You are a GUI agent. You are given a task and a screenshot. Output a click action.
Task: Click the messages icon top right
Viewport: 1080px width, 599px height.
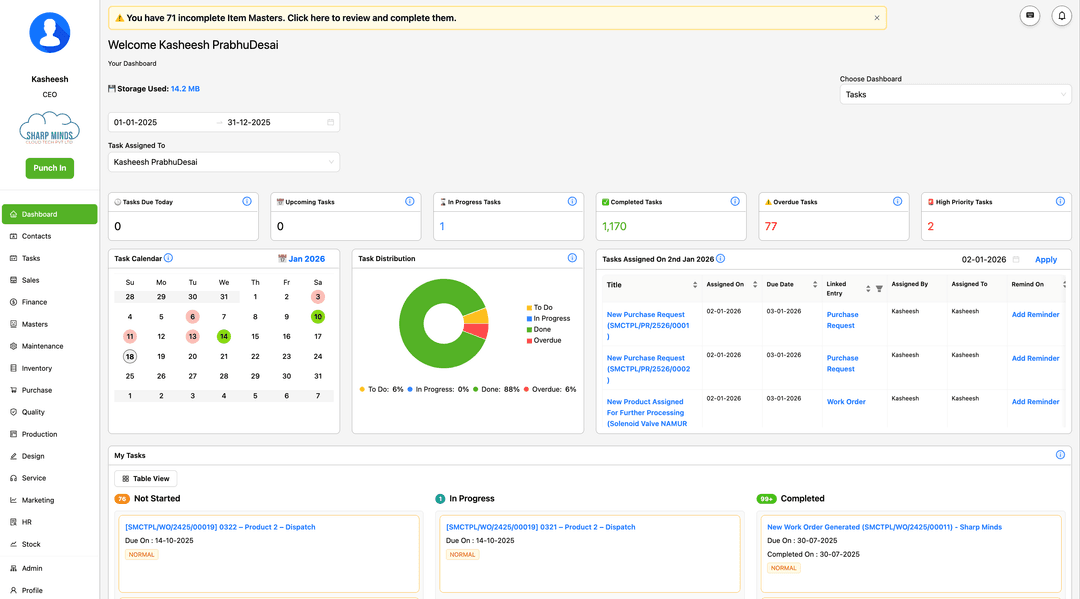(x=1029, y=15)
